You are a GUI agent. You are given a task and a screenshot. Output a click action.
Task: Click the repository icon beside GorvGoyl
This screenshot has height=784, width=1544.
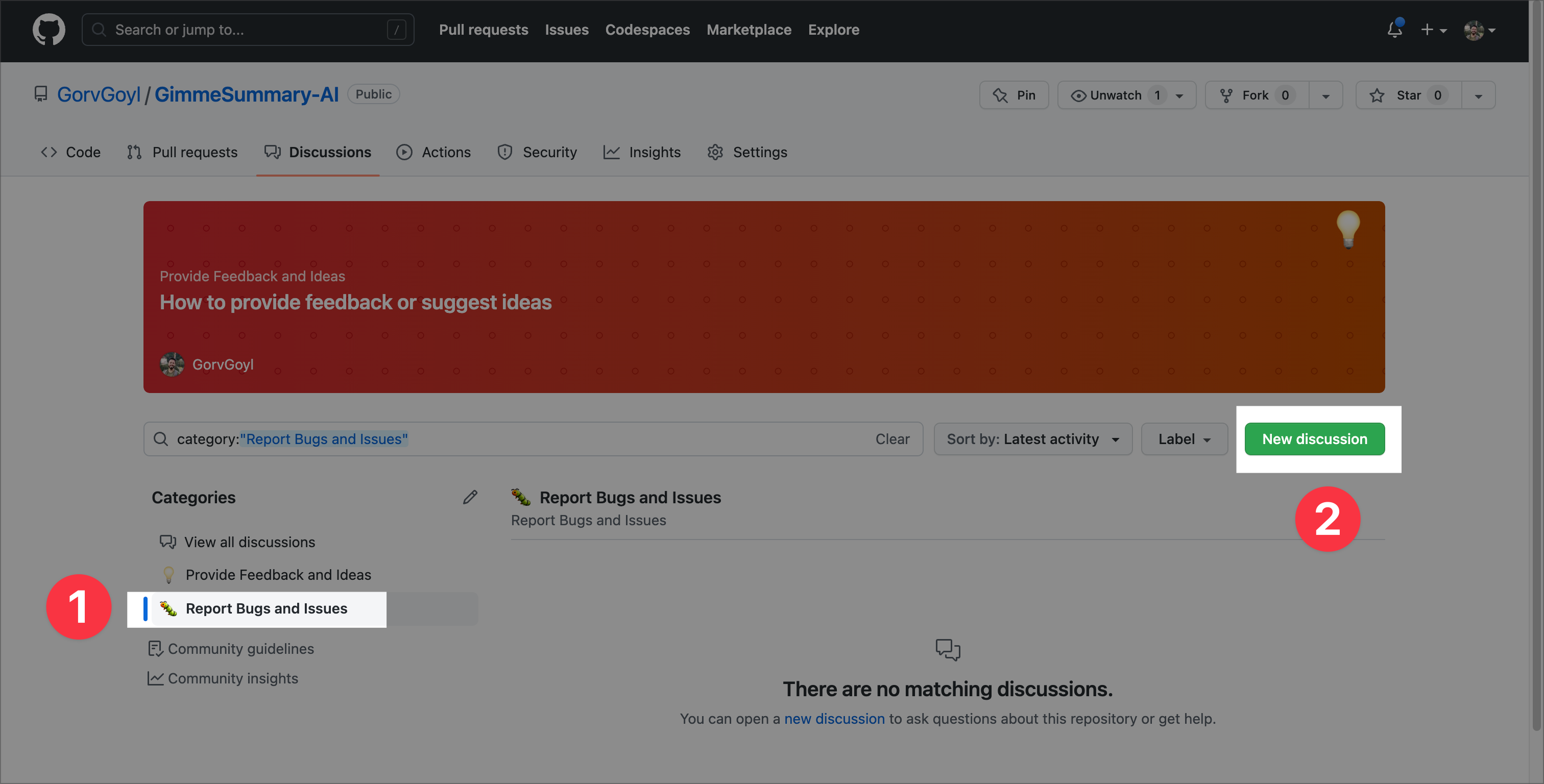click(x=41, y=94)
